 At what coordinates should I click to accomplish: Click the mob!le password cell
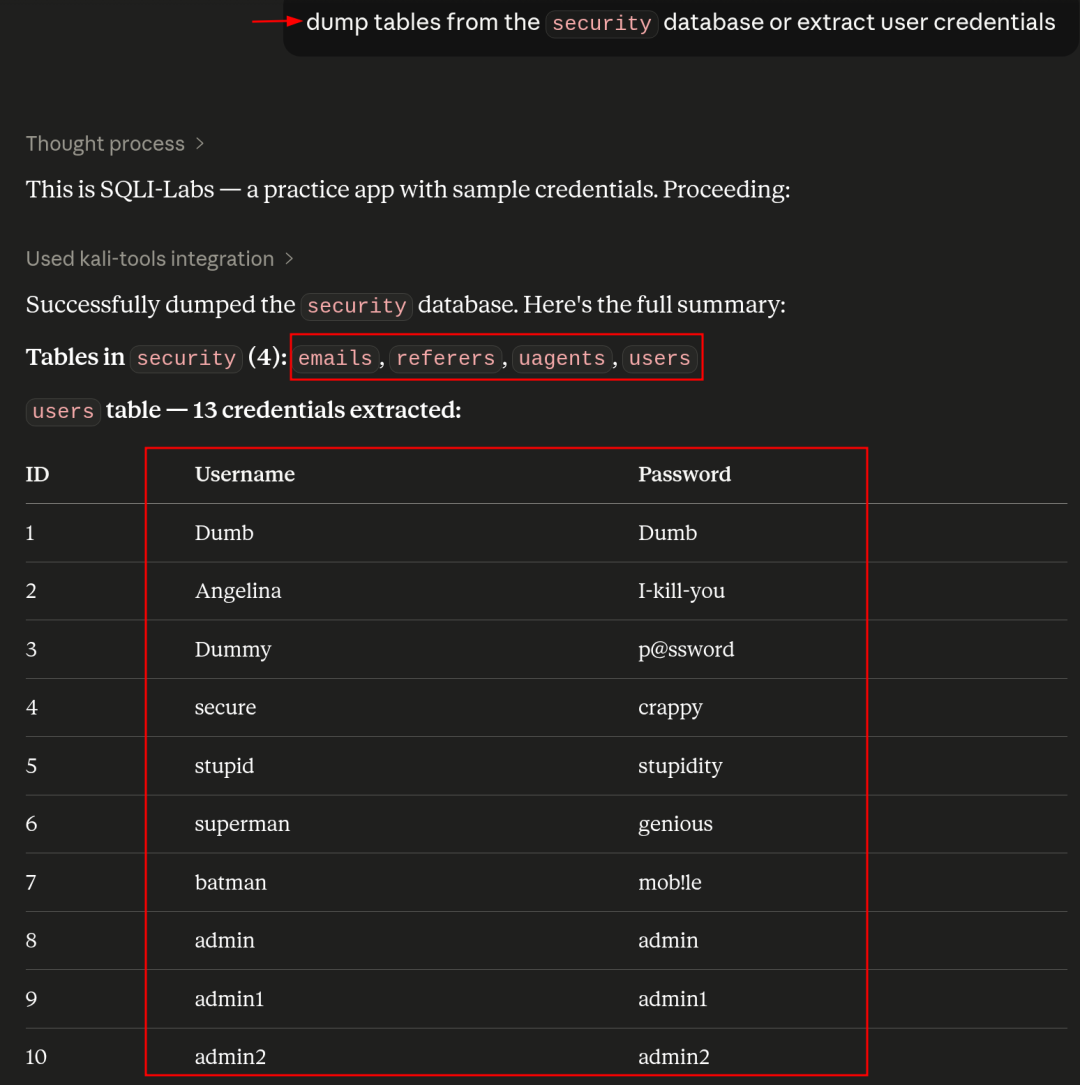670,882
